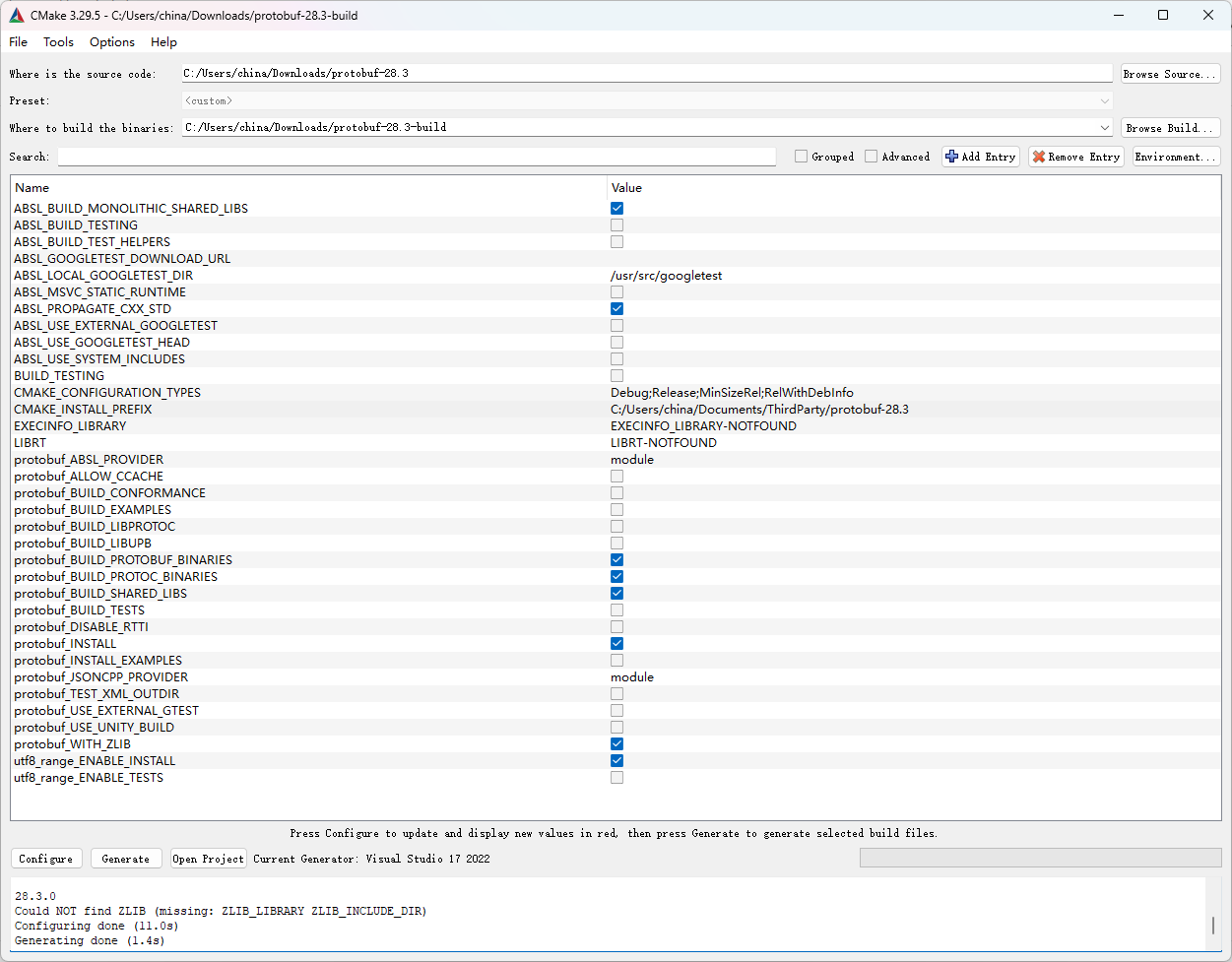Enable the Grouped checkbox
This screenshot has width=1232, height=962.
802,156
